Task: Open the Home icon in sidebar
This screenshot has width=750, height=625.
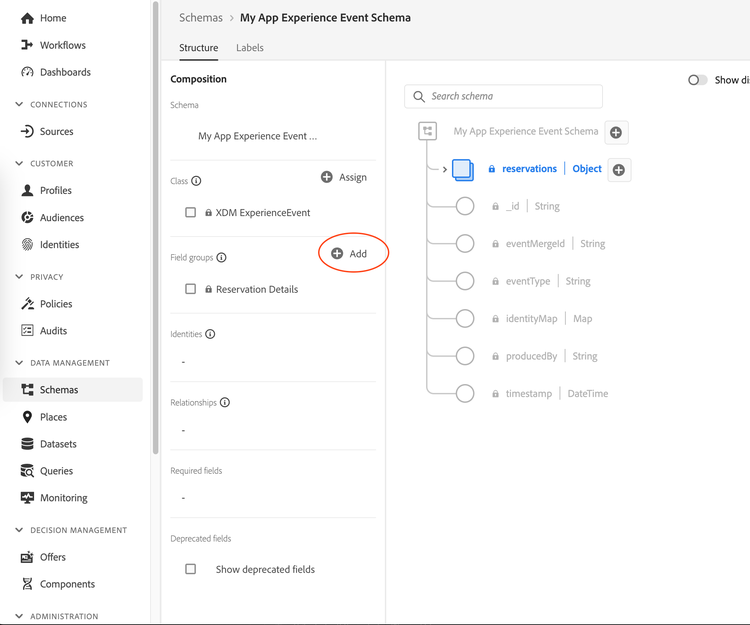Action: 27,18
